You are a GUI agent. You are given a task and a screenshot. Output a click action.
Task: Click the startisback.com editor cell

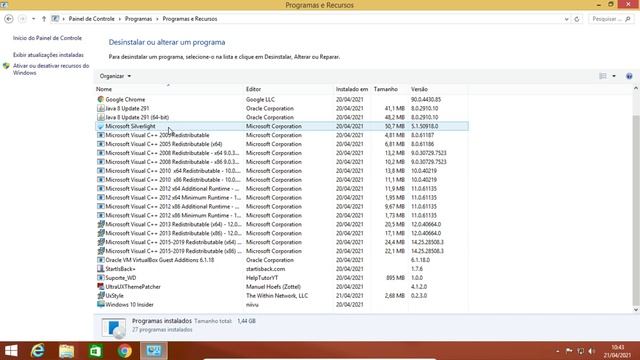pyautogui.click(x=265, y=269)
